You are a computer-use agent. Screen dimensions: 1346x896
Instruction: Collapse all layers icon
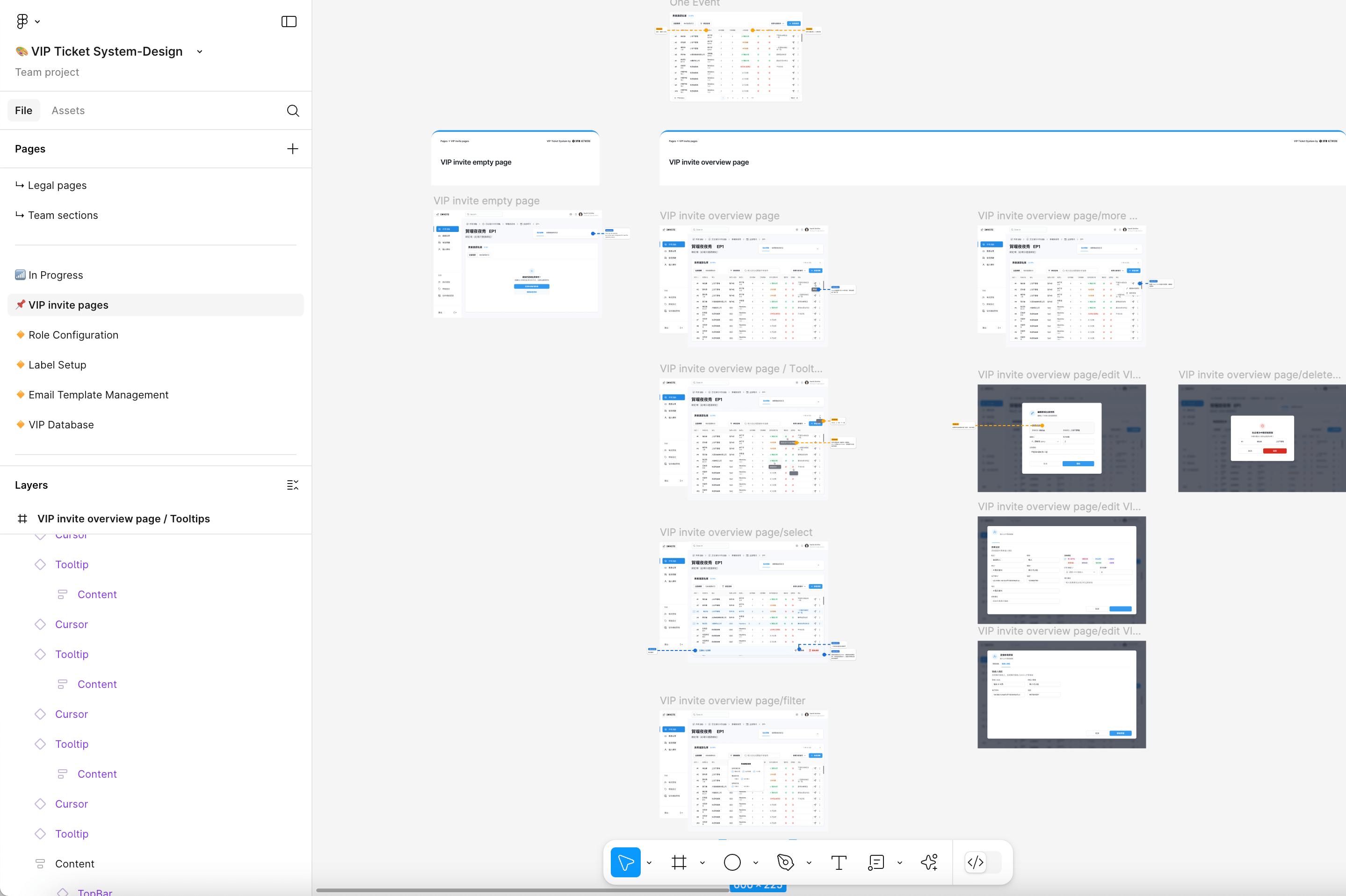[292, 485]
